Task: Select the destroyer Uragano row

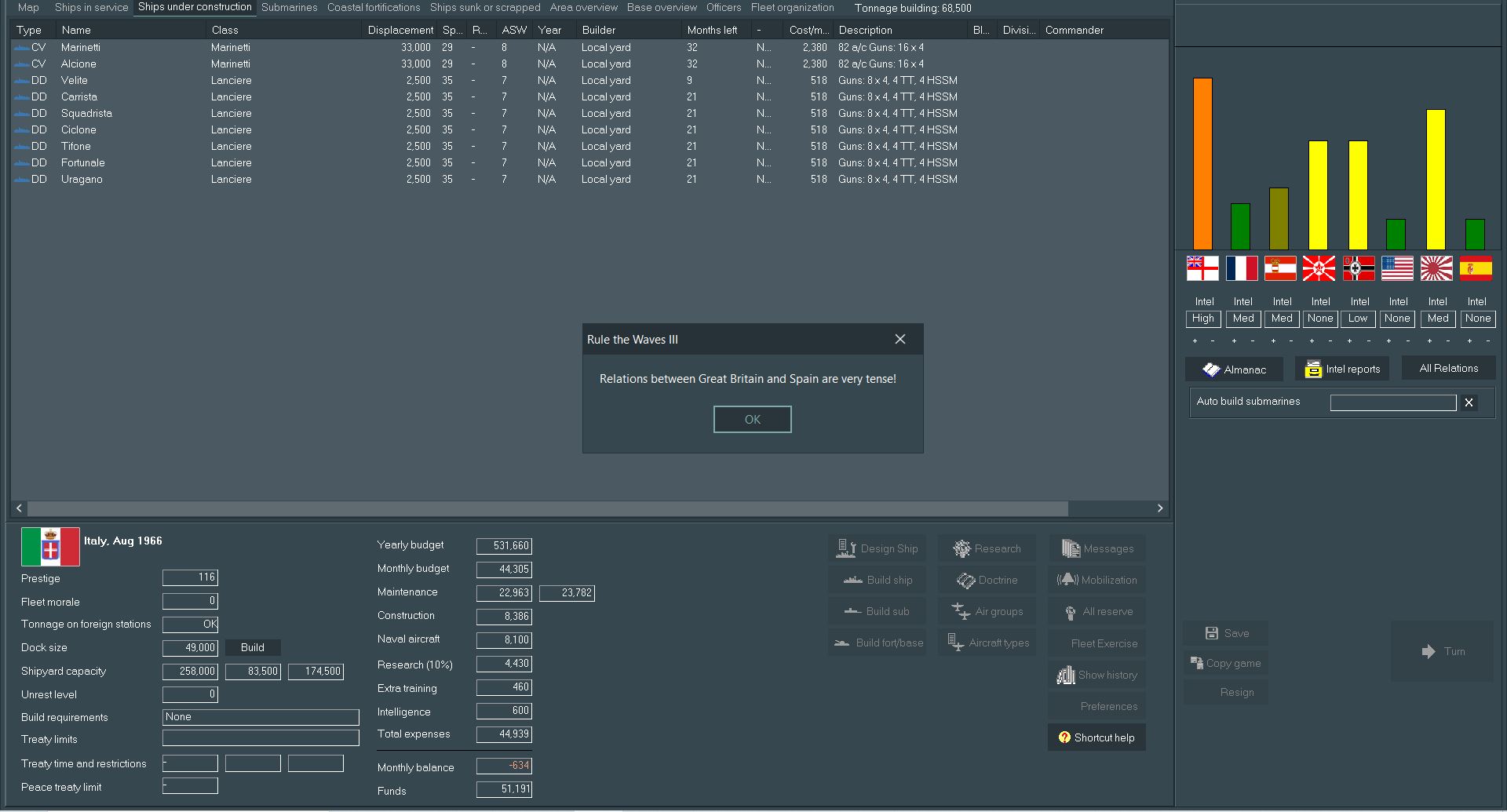Action: (x=589, y=179)
